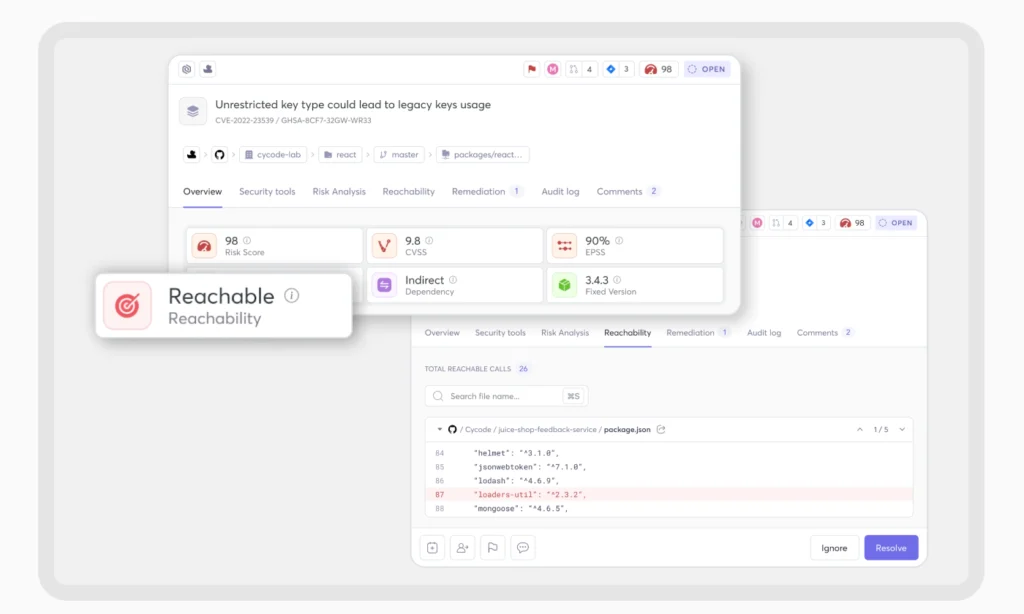Click info icon next to 3.4.3 Fixed Version
Image resolution: width=1024 pixels, height=614 pixels.
point(617,280)
